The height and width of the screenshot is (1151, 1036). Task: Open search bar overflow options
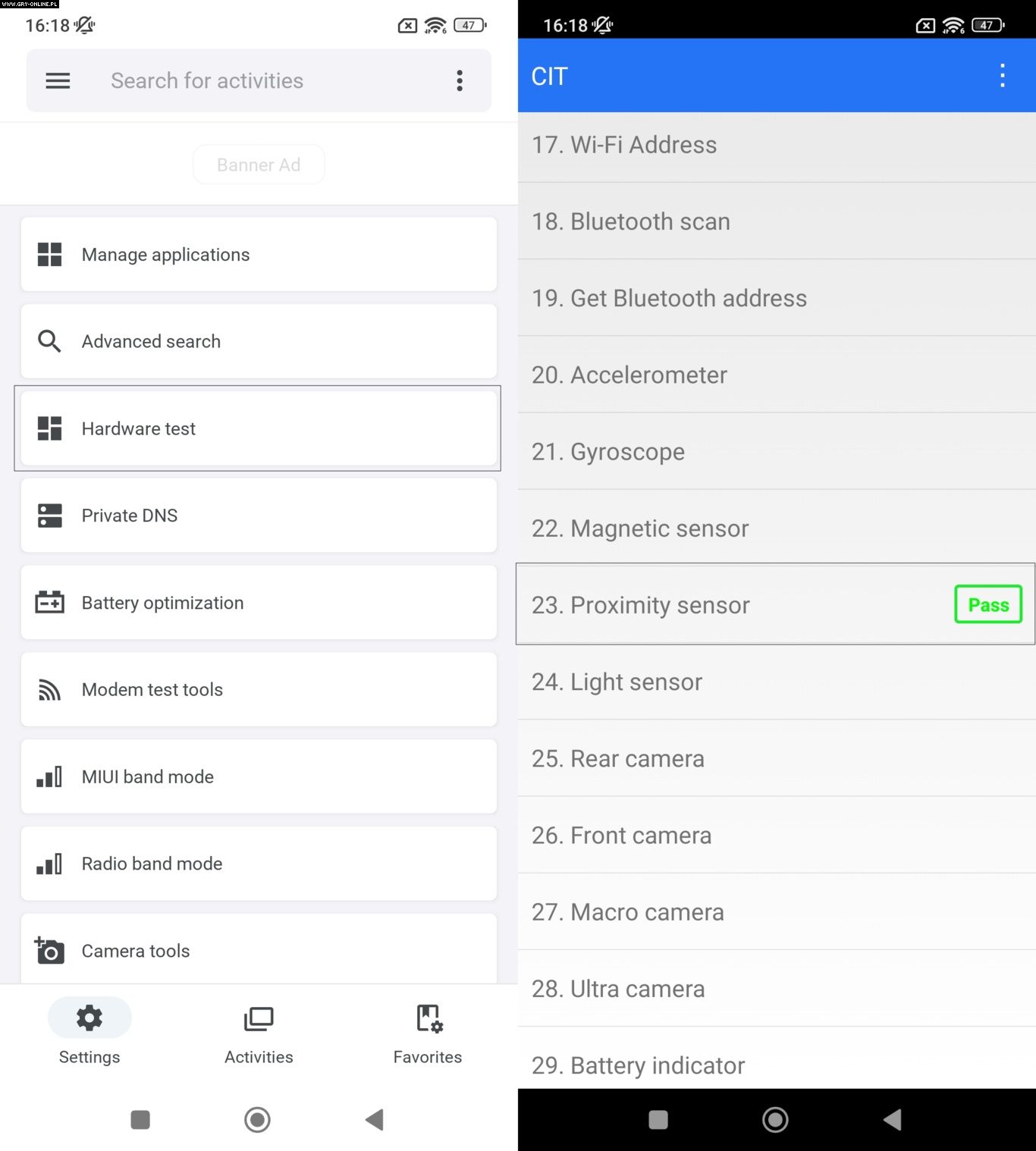coord(460,80)
